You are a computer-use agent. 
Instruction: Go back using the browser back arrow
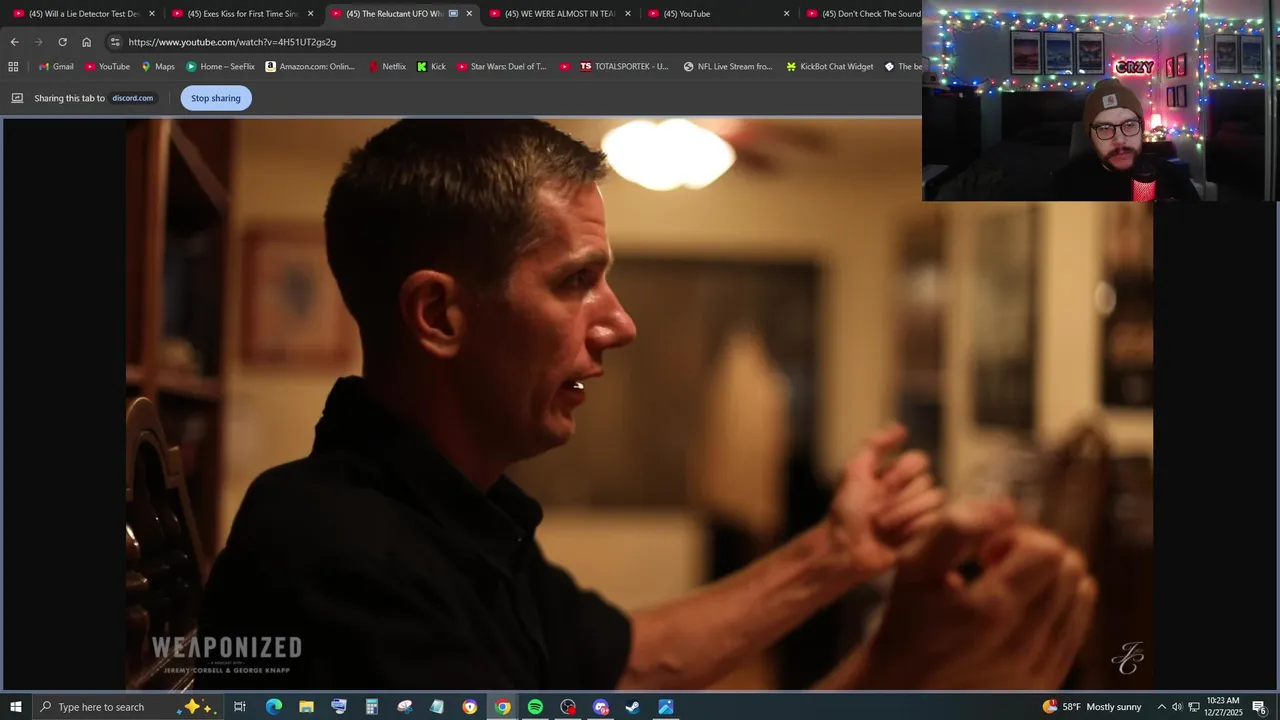pyautogui.click(x=14, y=42)
